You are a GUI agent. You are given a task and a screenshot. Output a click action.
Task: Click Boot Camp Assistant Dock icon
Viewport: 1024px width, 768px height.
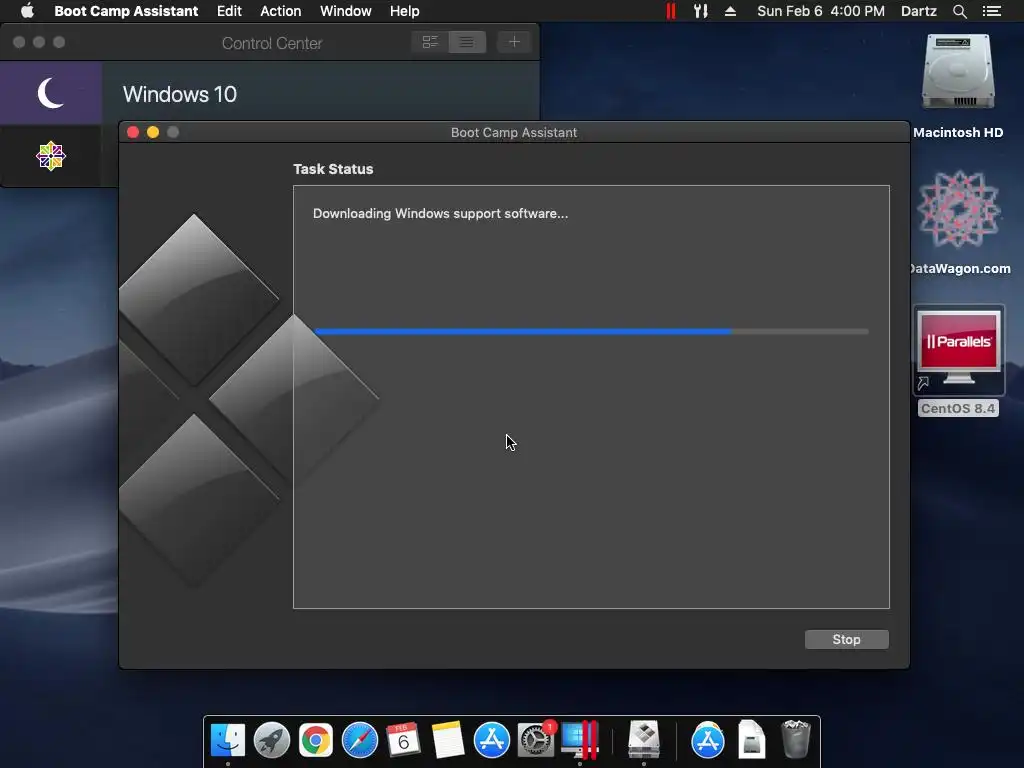(x=644, y=741)
